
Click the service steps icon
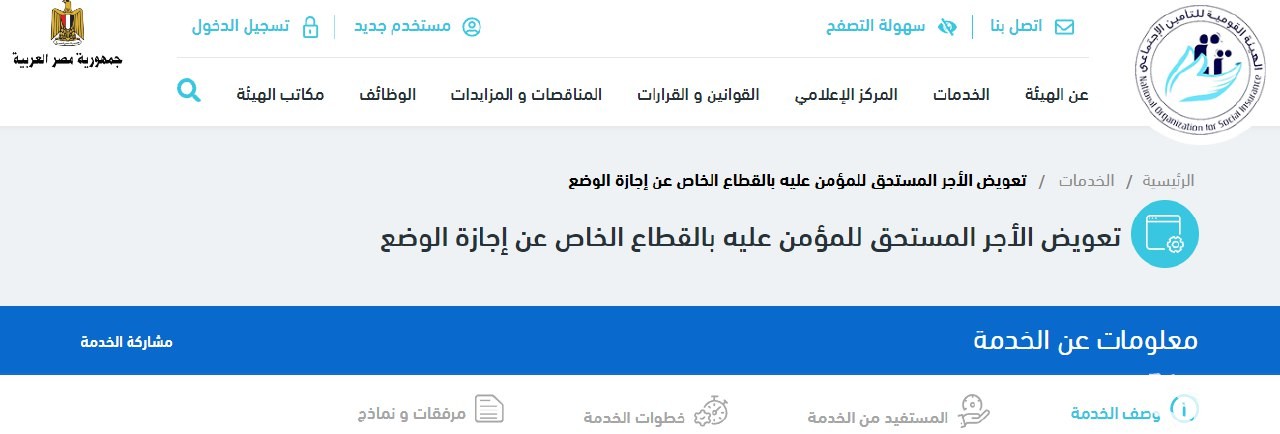[x=712, y=411]
